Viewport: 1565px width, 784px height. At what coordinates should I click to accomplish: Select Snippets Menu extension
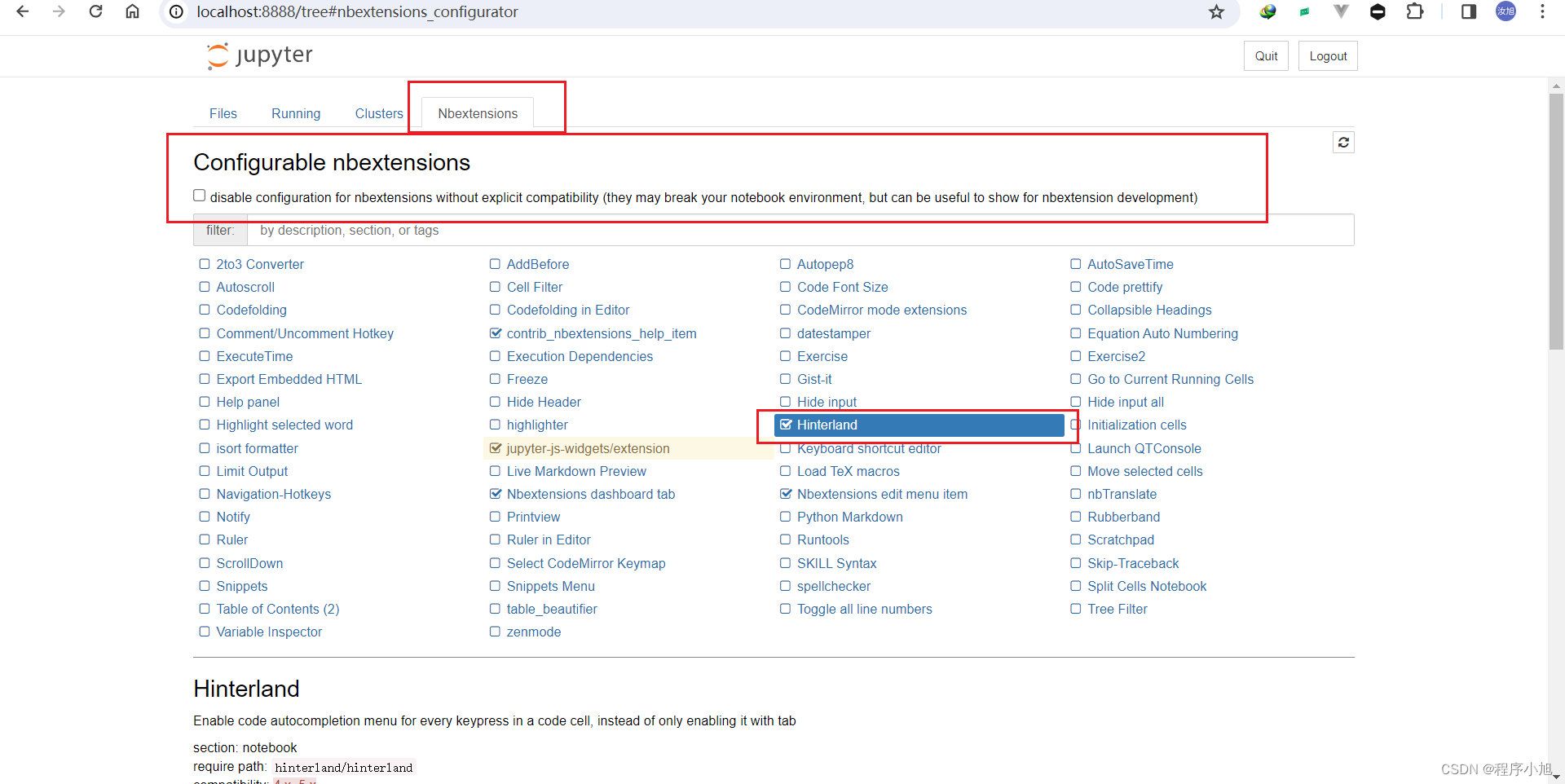[550, 586]
